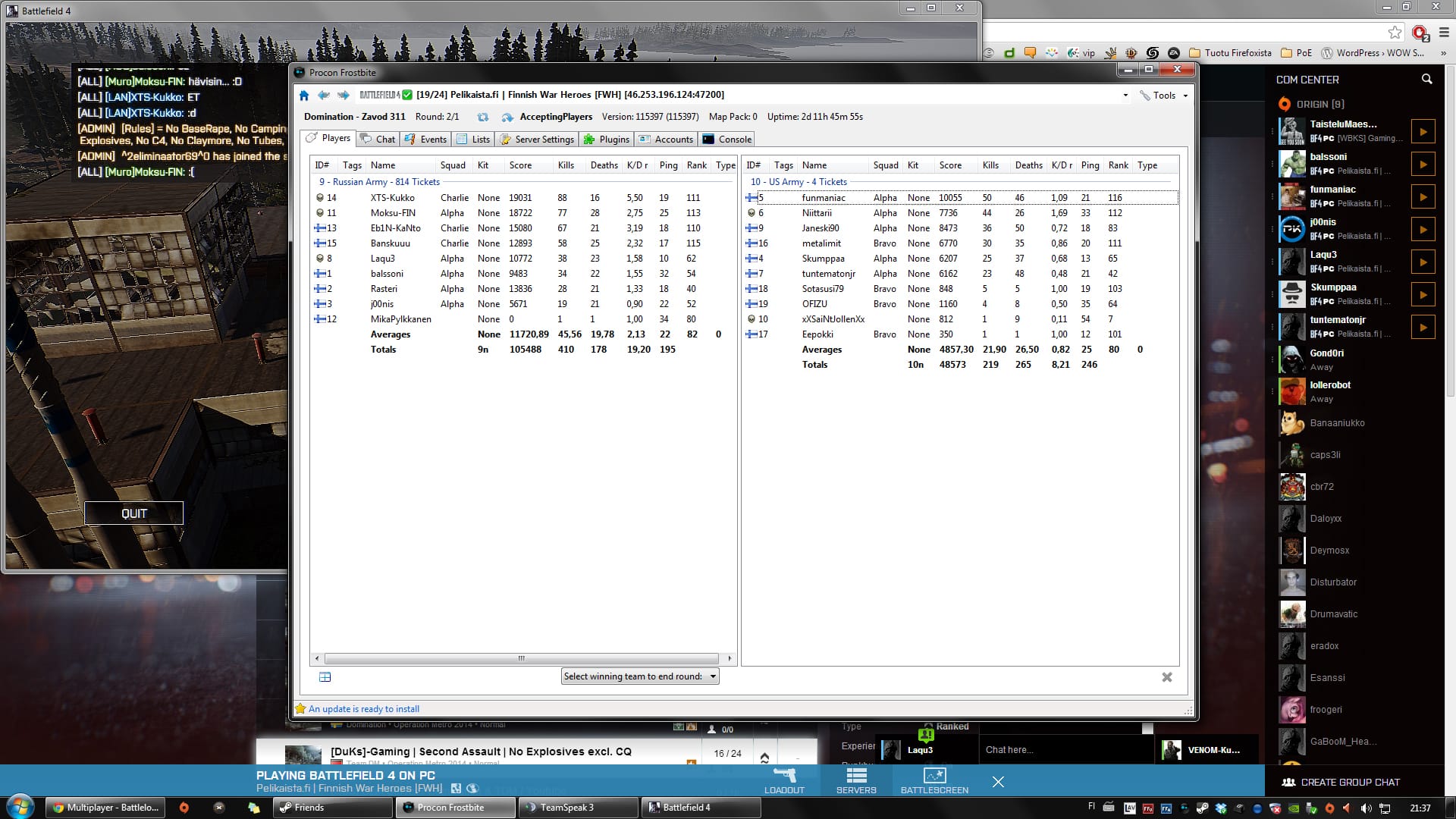Join funmaniac's game via play arrow
Viewport: 1456px width, 819px height.
[1423, 196]
